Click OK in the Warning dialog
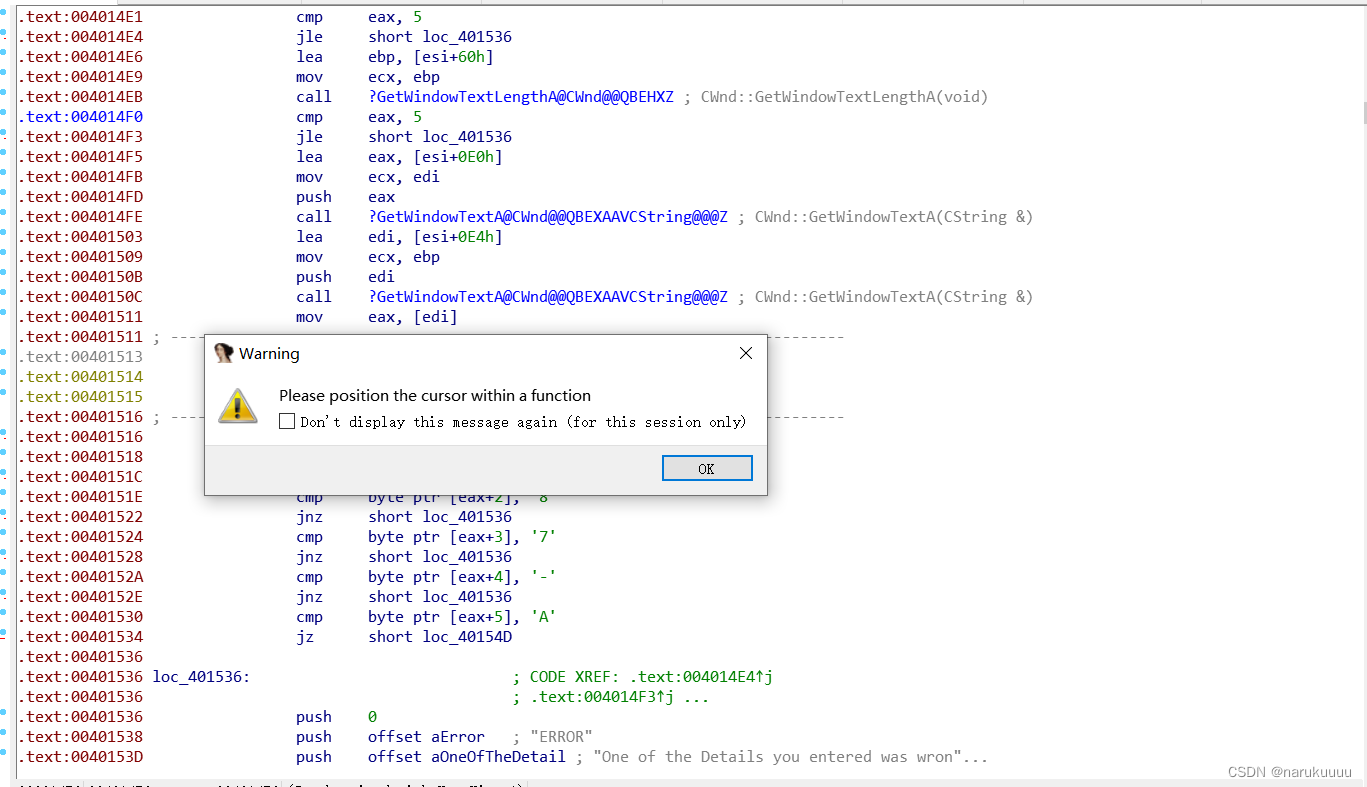 pyautogui.click(x=707, y=468)
